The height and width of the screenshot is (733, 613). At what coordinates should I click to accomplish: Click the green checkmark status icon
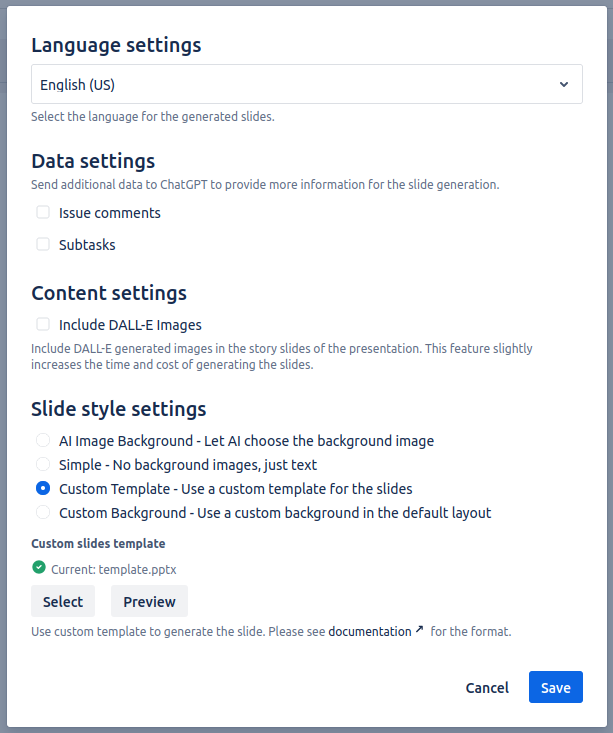pos(39,568)
